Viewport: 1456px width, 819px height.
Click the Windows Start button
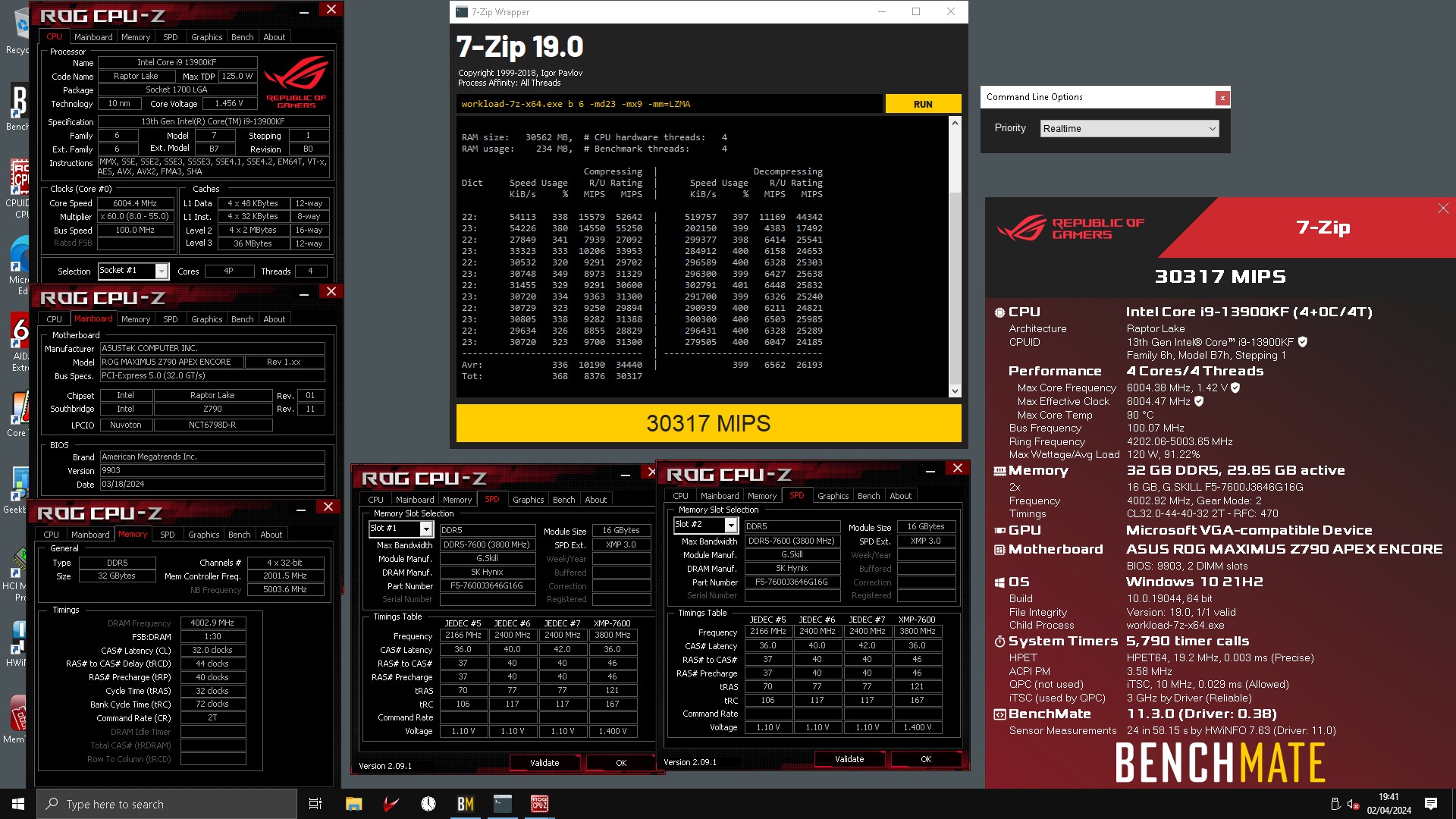(x=18, y=804)
